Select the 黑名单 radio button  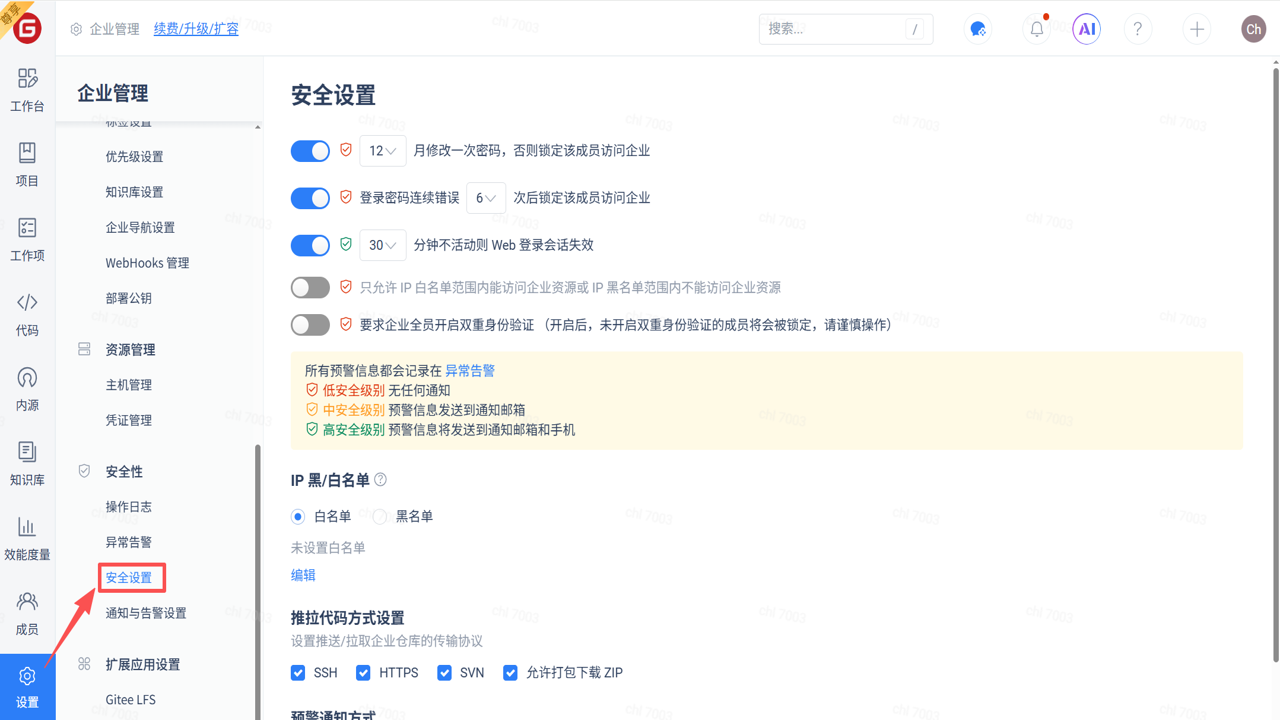click(x=380, y=517)
